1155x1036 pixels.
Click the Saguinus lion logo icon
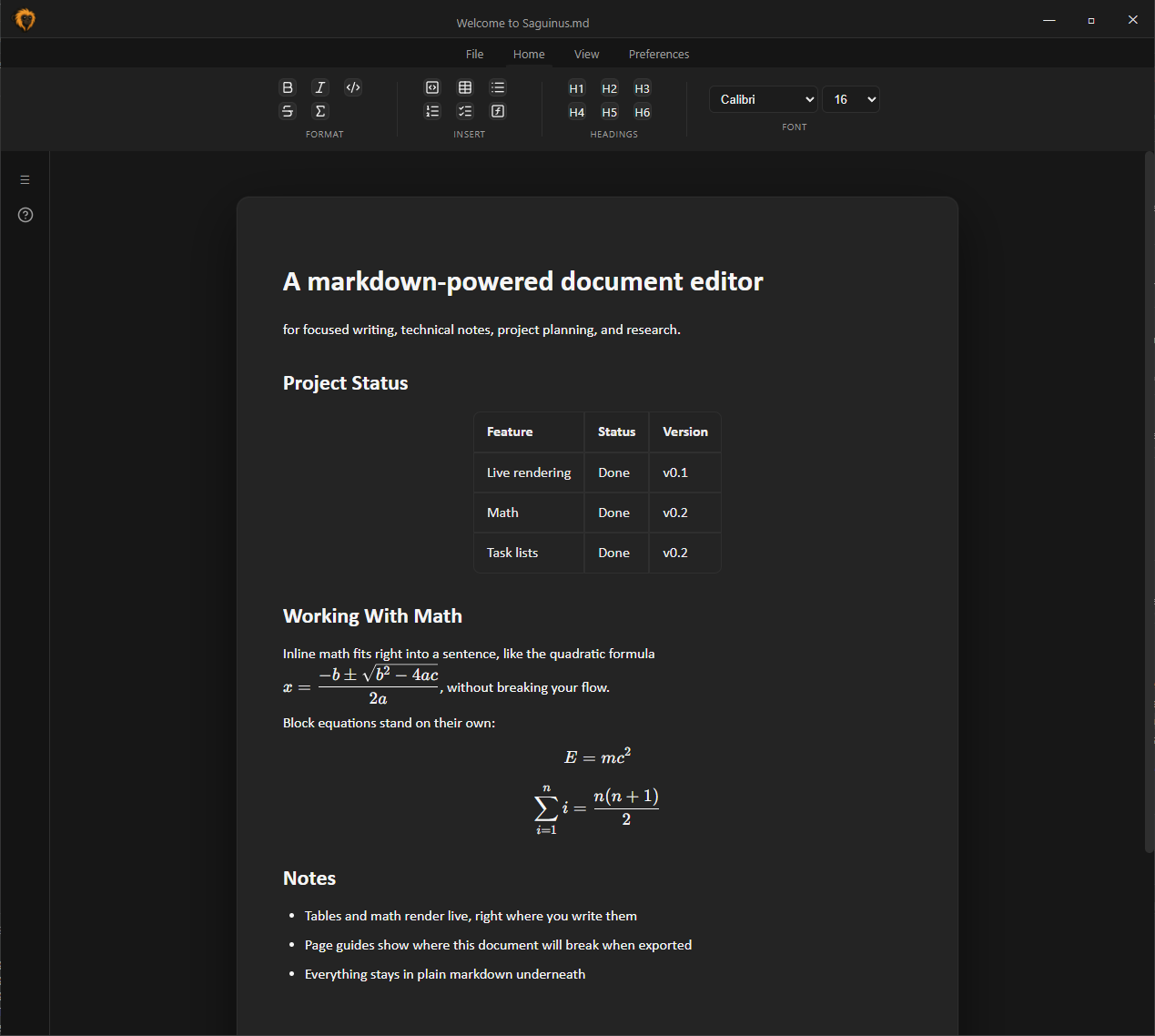coord(25,19)
